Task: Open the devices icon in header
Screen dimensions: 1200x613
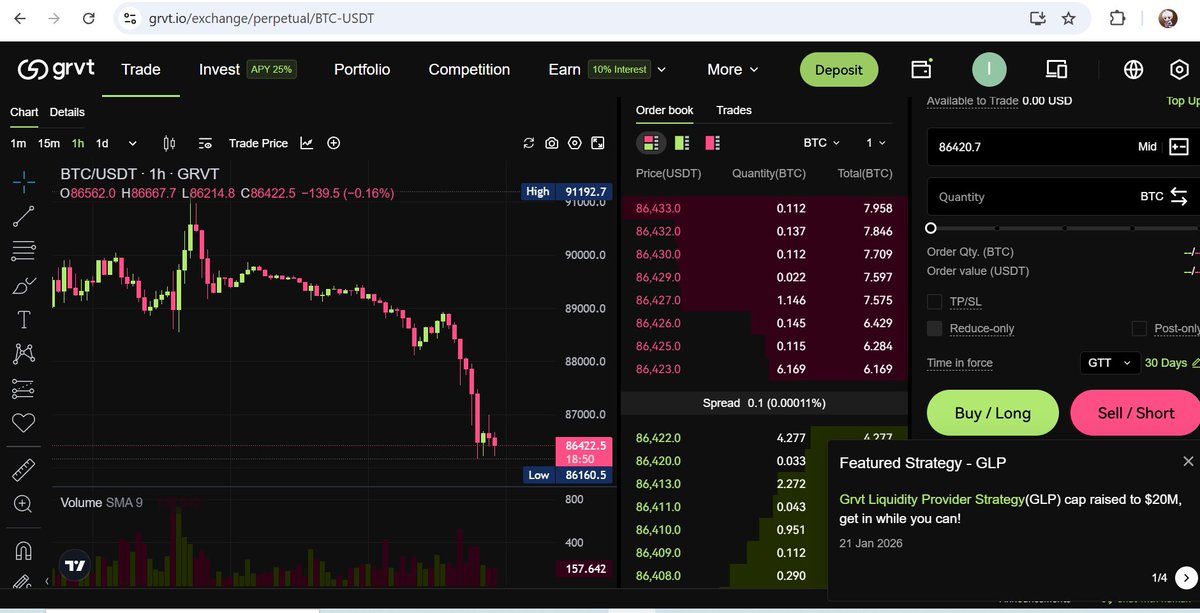Action: point(1057,69)
